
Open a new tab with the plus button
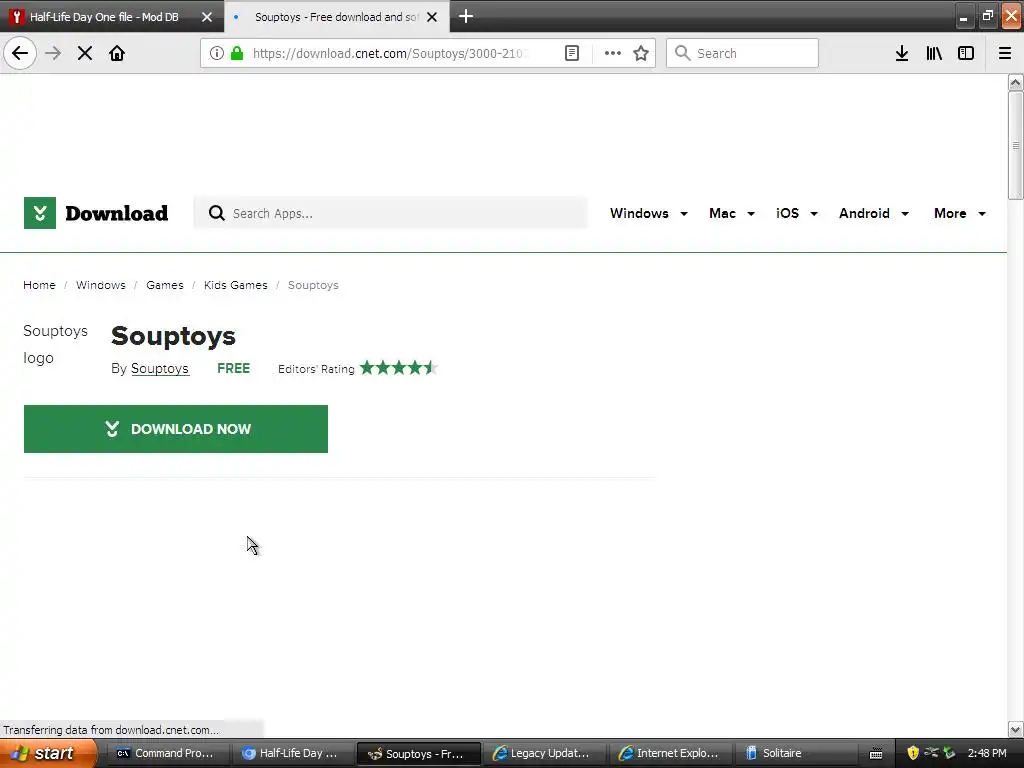coord(466,16)
